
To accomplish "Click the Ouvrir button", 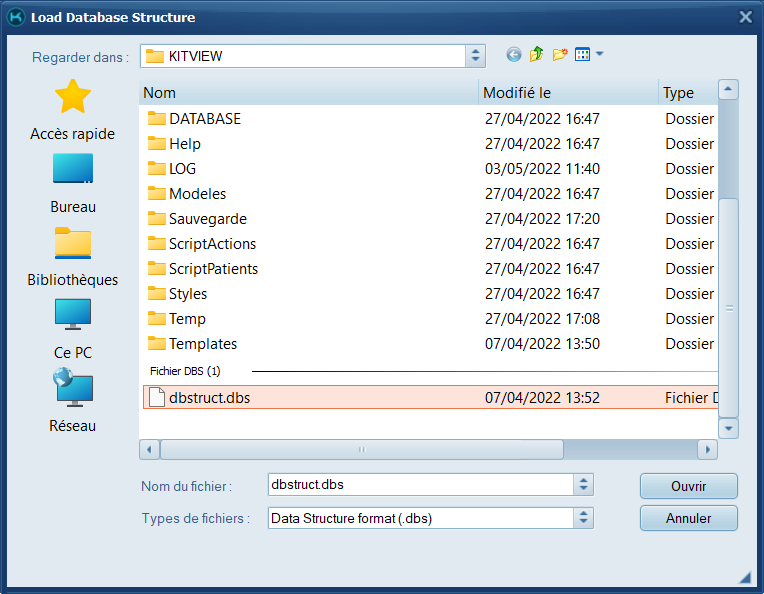I will (x=688, y=486).
